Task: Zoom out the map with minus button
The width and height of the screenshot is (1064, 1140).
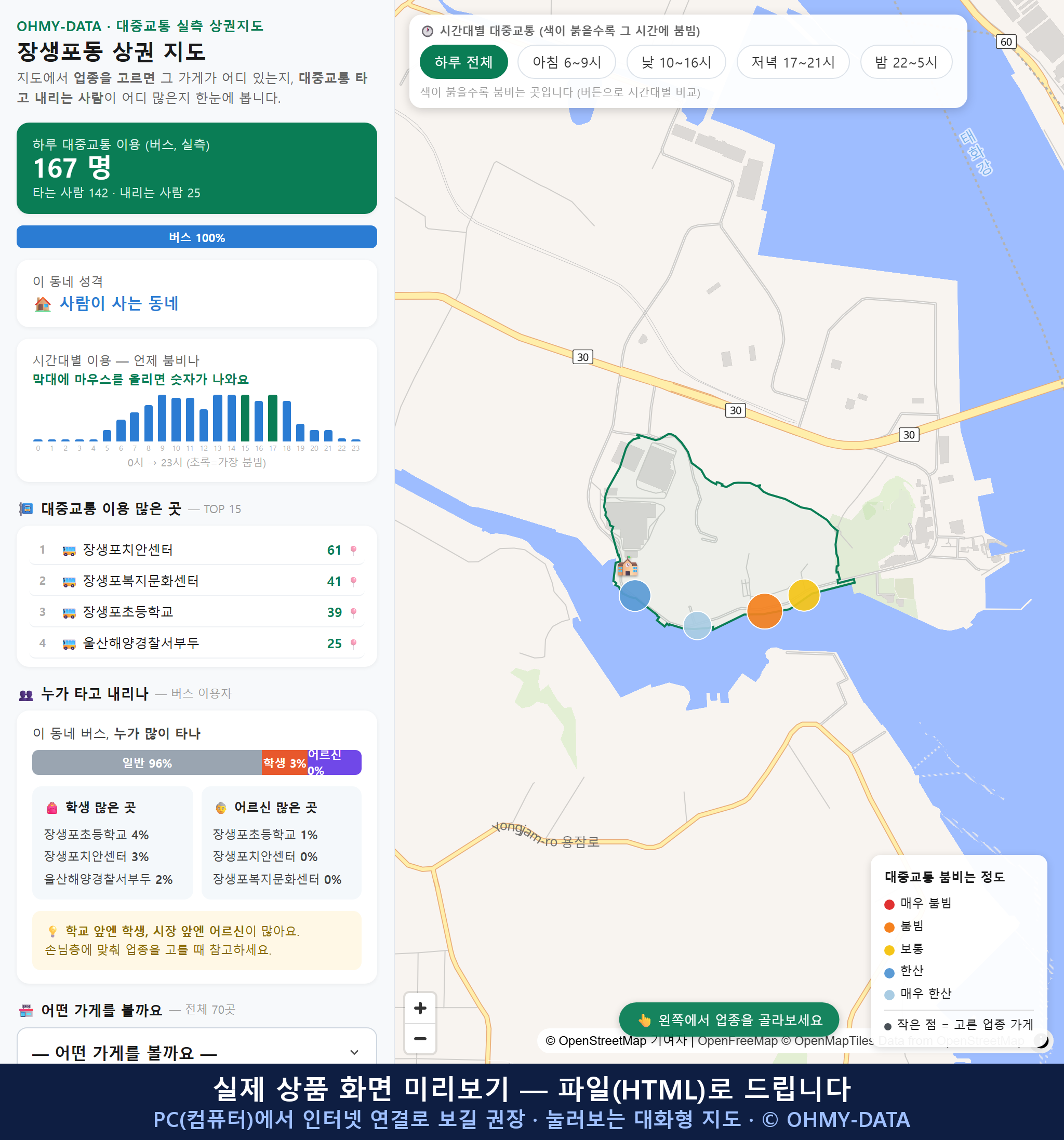Action: click(420, 1039)
